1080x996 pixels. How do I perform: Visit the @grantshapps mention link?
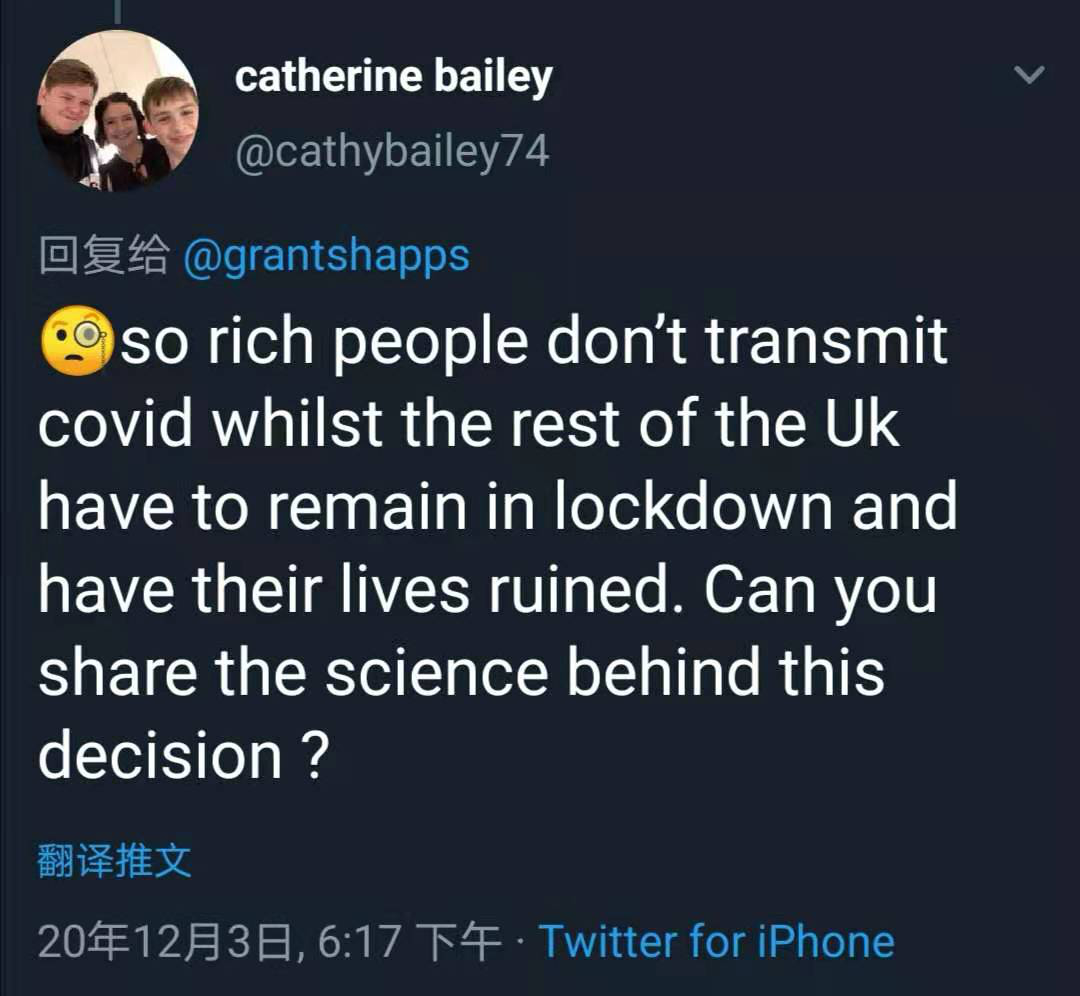tap(327, 256)
